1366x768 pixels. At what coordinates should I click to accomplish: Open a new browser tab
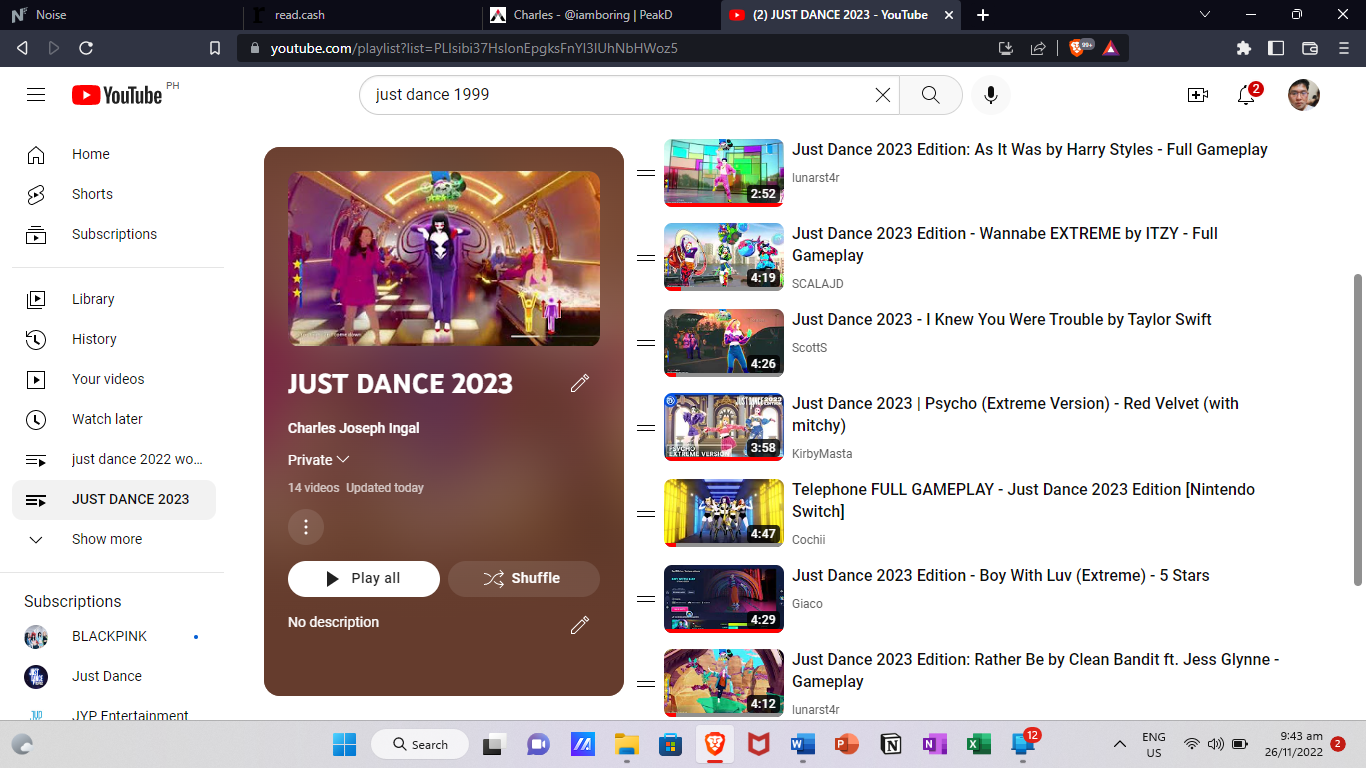(x=983, y=15)
